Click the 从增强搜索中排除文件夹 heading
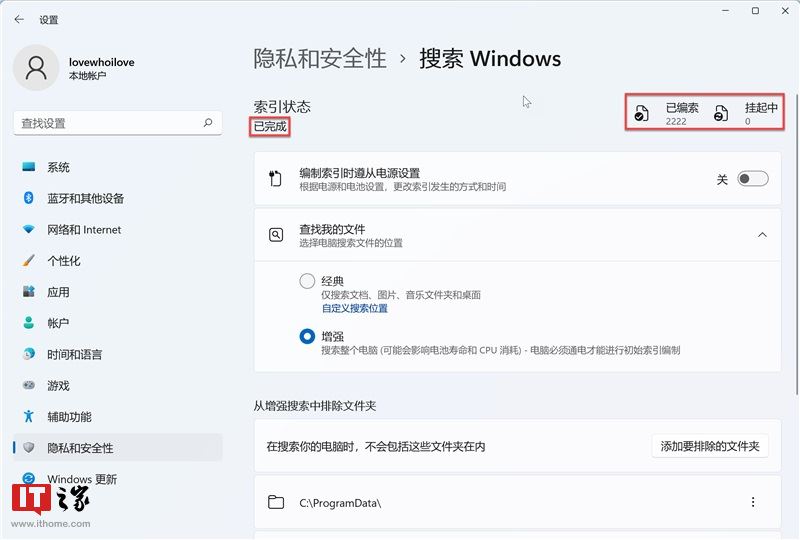Image resolution: width=800 pixels, height=540 pixels. [315, 406]
